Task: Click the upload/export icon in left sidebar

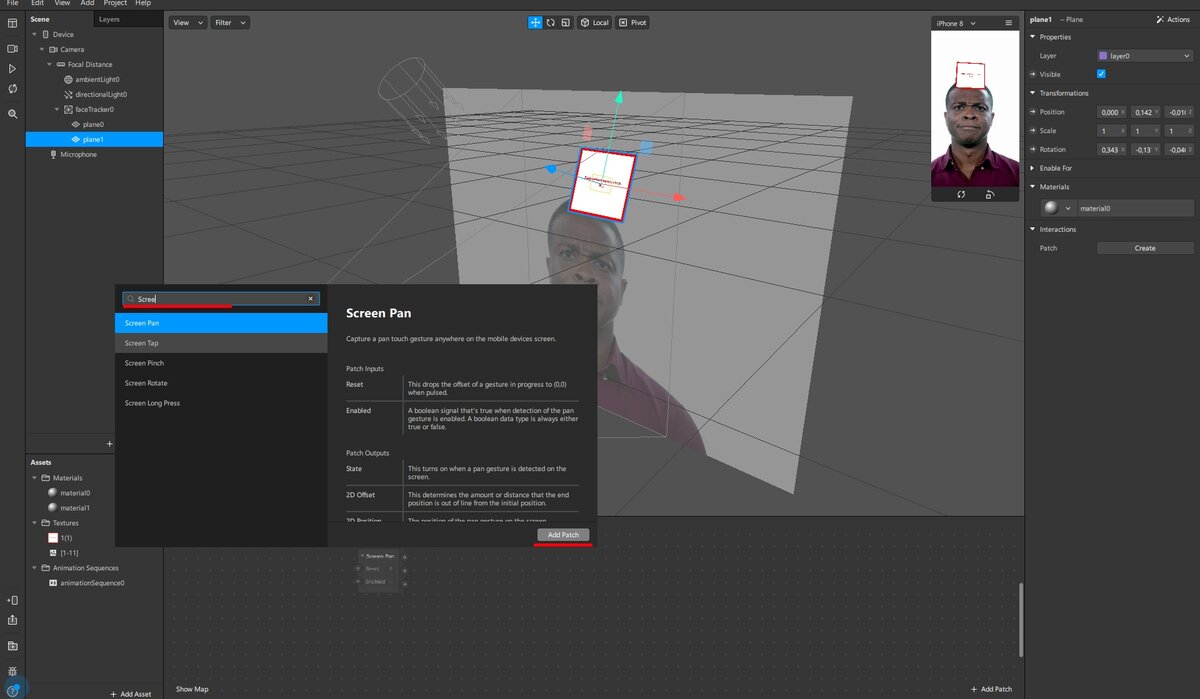Action: (12, 620)
